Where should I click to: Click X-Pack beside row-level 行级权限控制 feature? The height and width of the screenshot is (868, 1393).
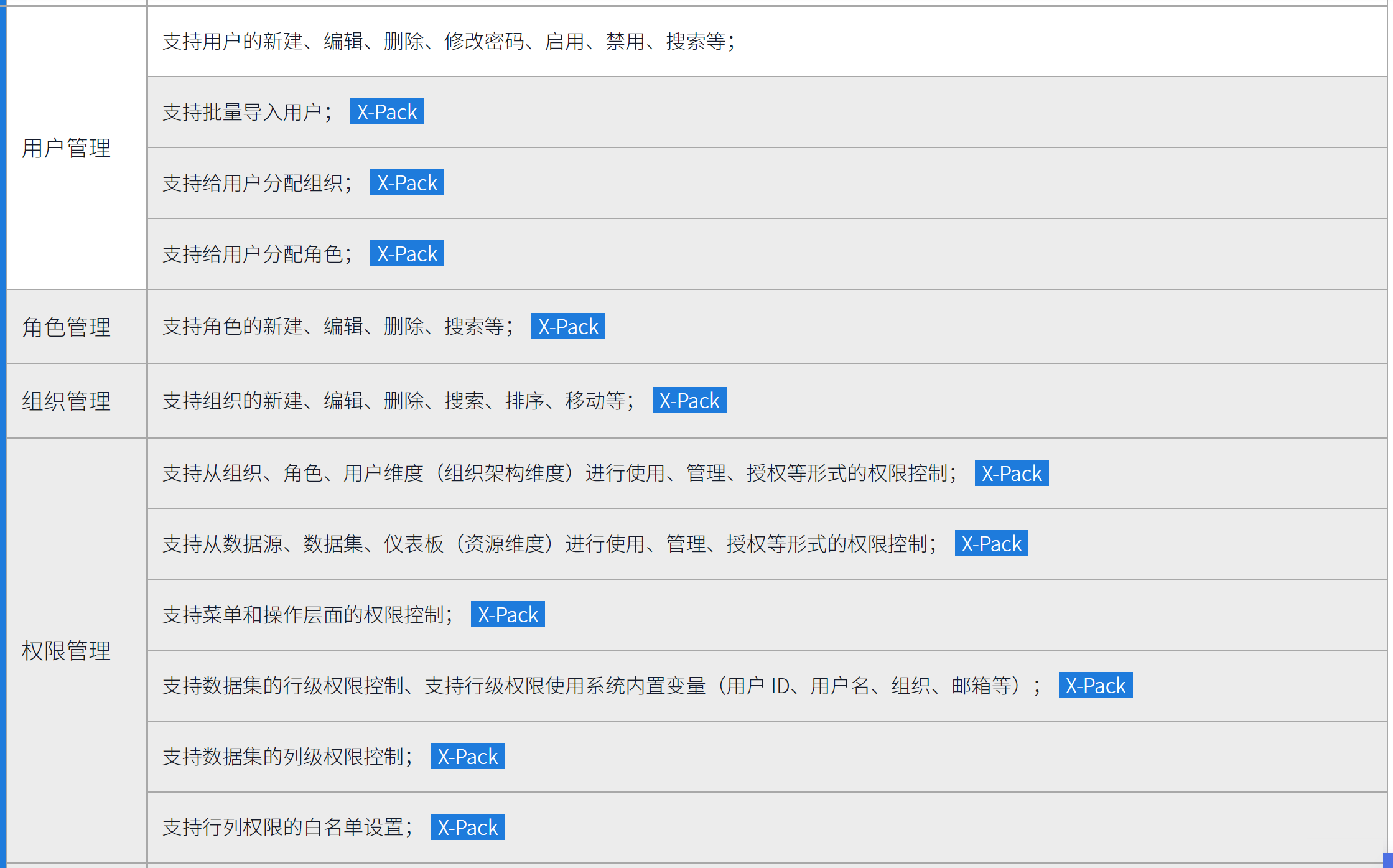[1096, 685]
